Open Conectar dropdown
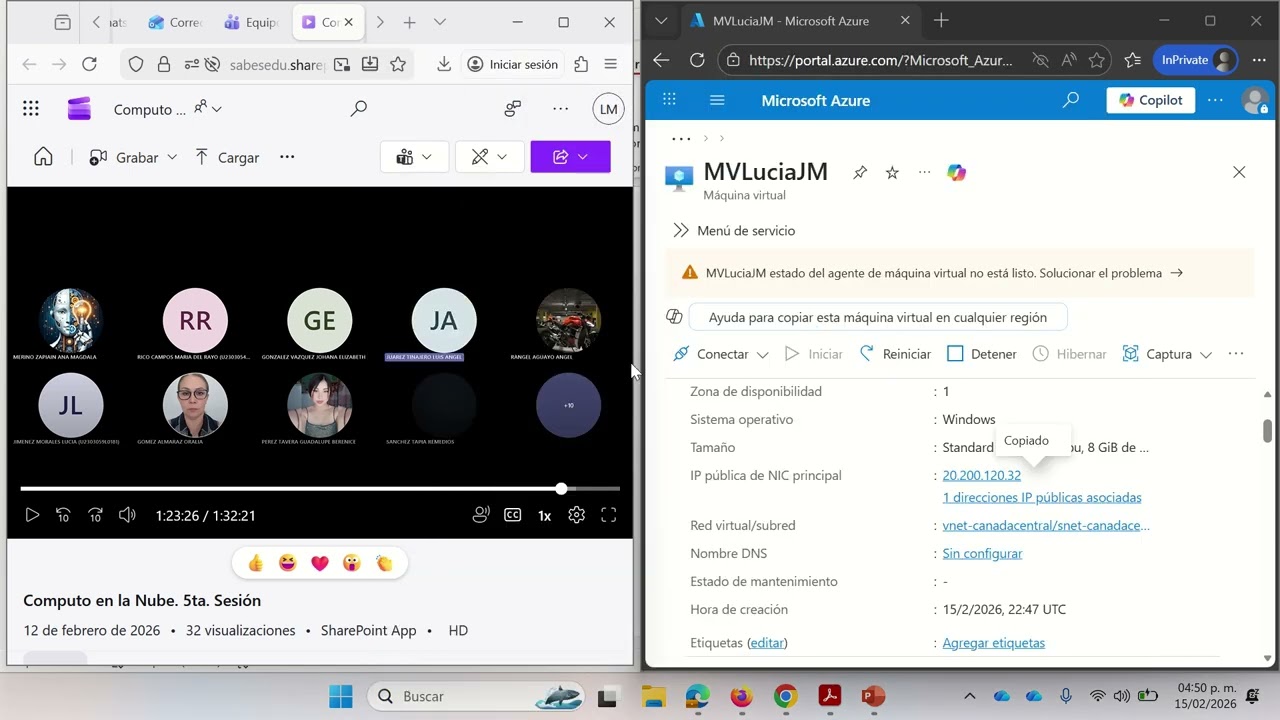 [x=721, y=354]
